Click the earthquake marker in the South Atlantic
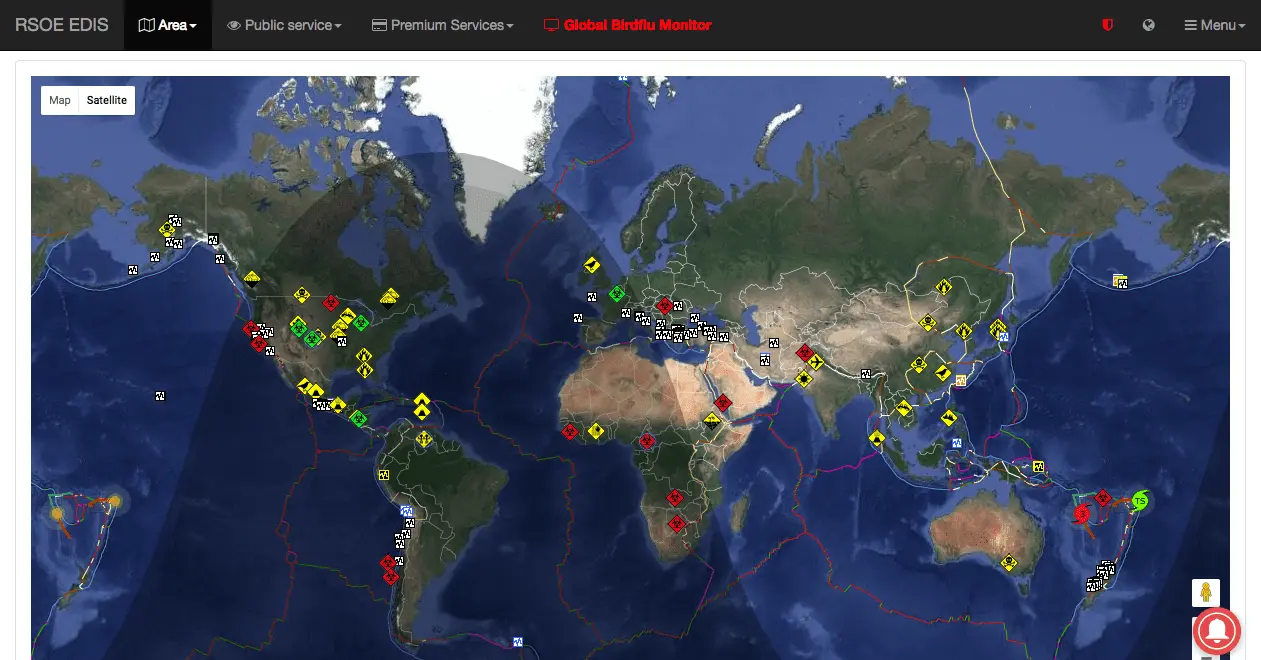The image size is (1261, 660). click(x=517, y=642)
